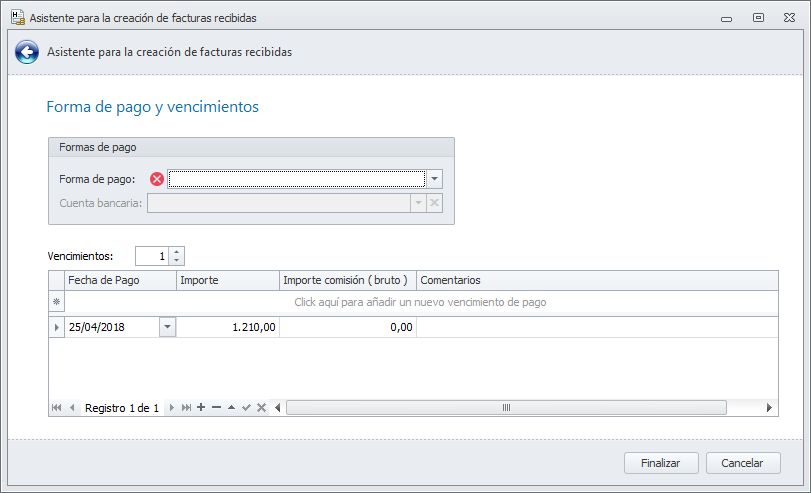Screen dimensions: 811x493
Task: Click Importe comisión ( bruto ) column header
Action: tap(348, 280)
